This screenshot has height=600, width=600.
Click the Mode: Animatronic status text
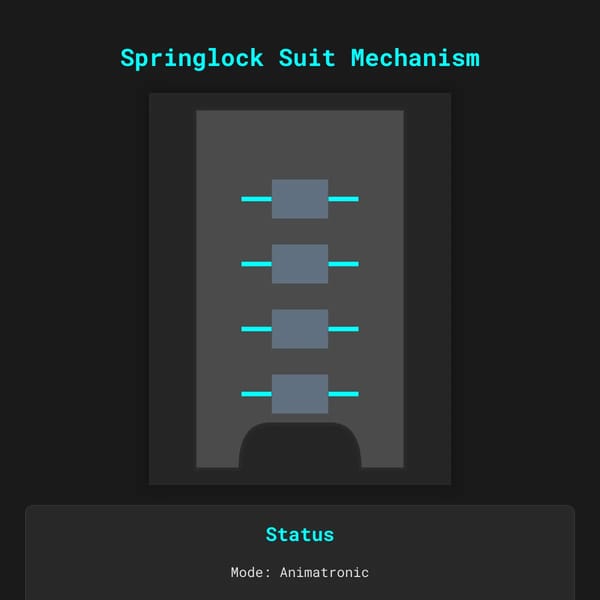(300, 572)
